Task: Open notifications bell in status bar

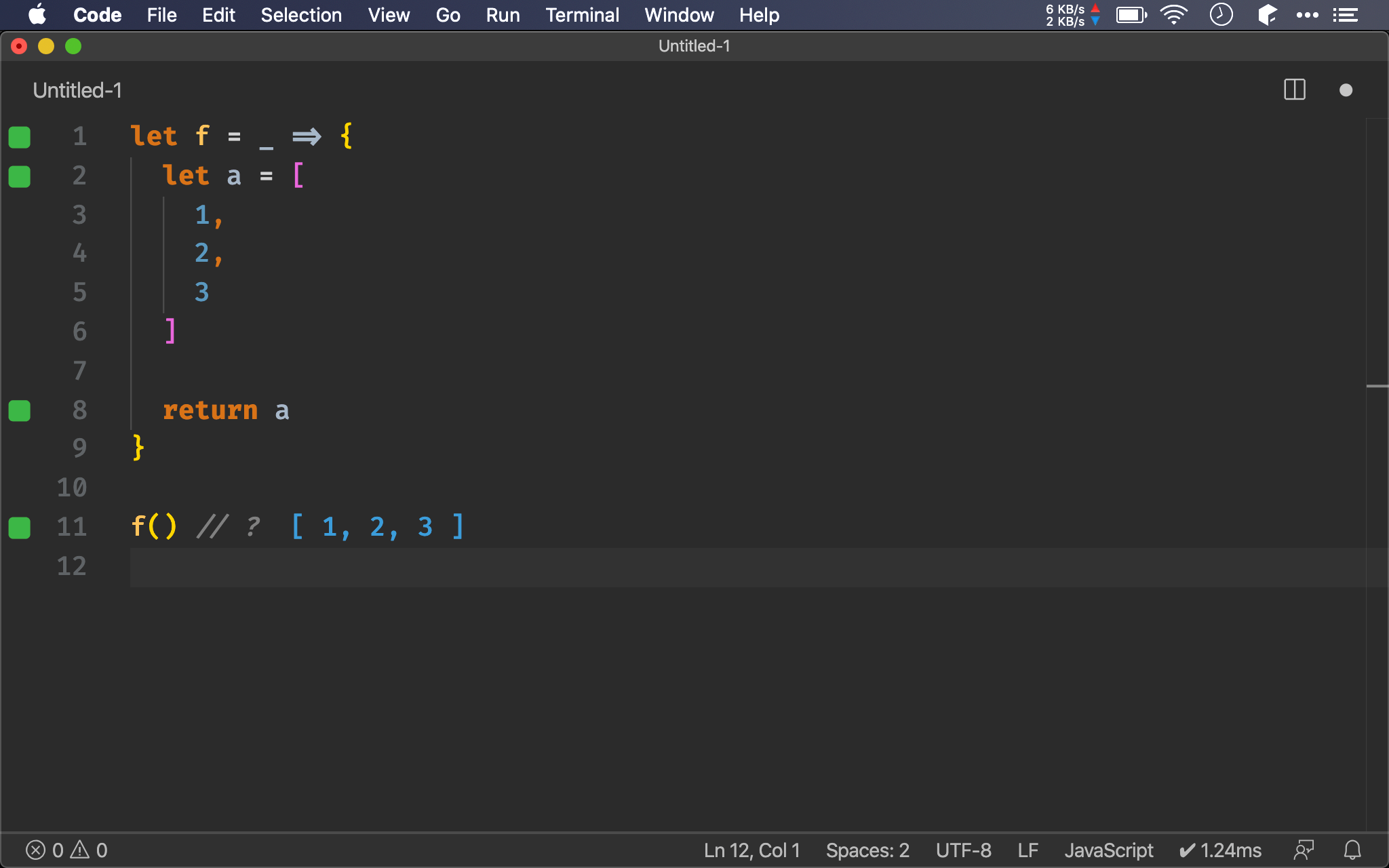Action: pyautogui.click(x=1352, y=850)
